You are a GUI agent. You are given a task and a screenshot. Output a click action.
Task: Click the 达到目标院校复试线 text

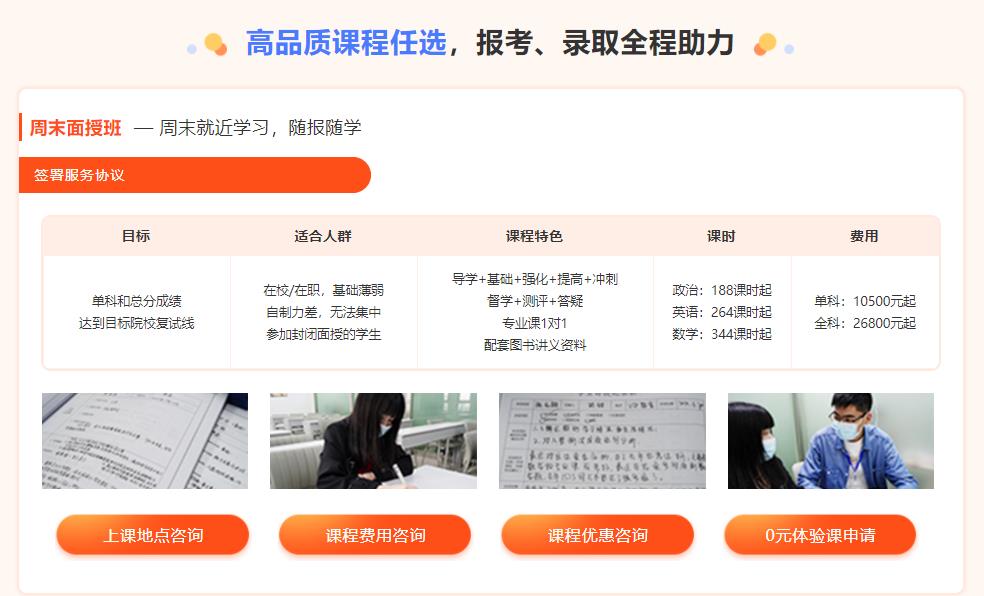[x=136, y=323]
